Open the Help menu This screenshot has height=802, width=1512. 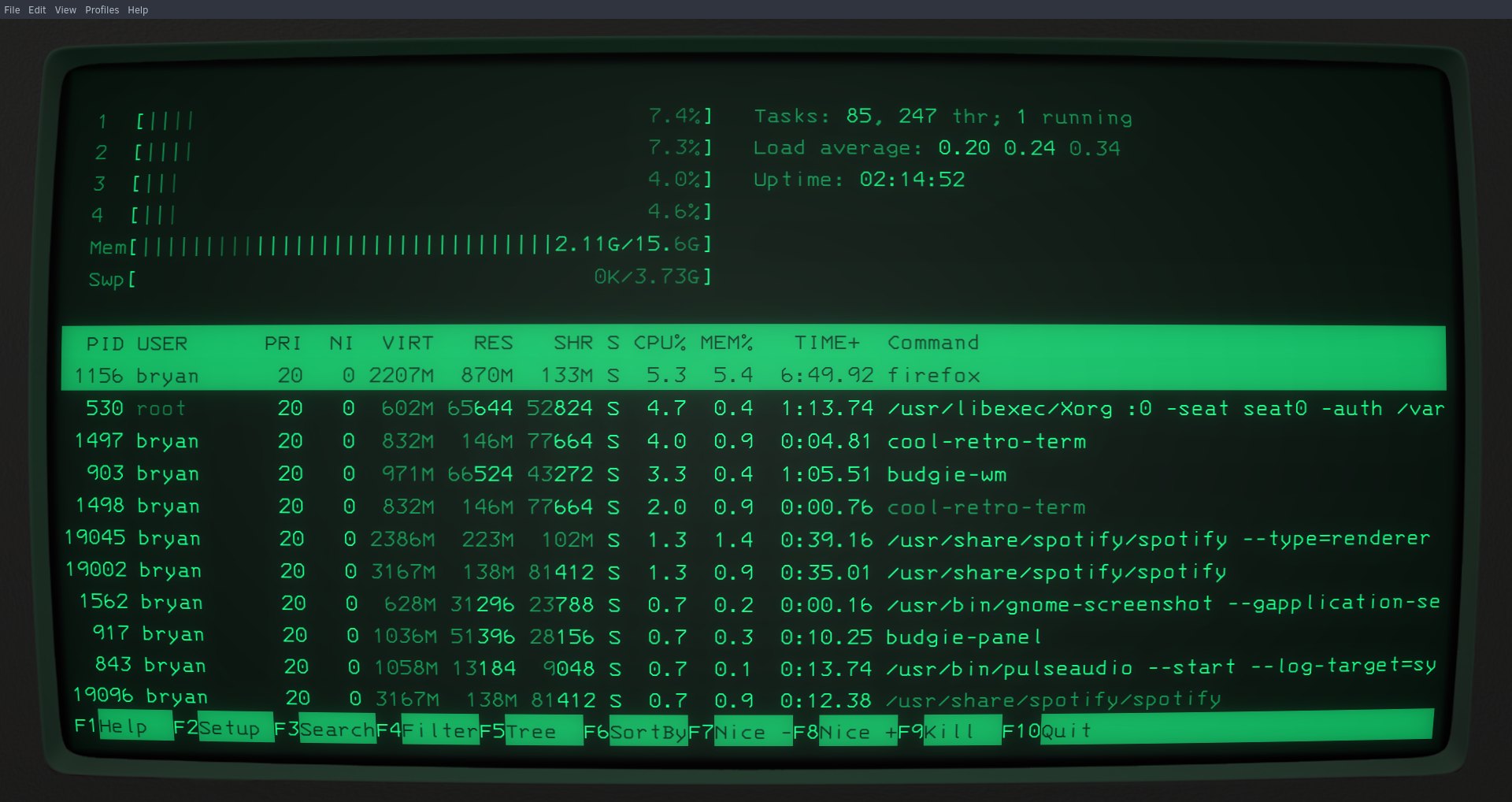coord(138,10)
